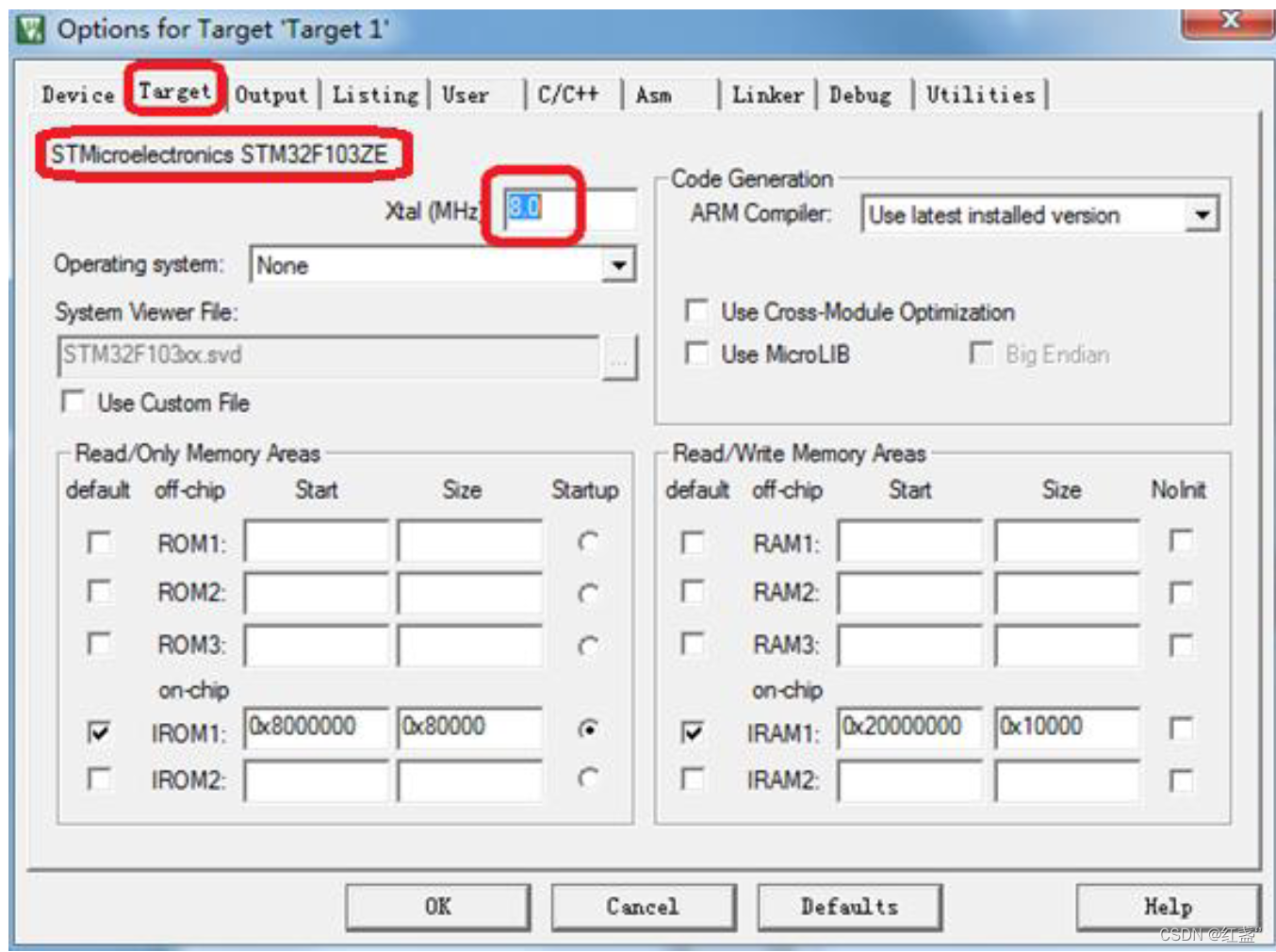This screenshot has width=1276, height=952.
Task: Check the RAM2 default checkbox
Action: tap(693, 591)
